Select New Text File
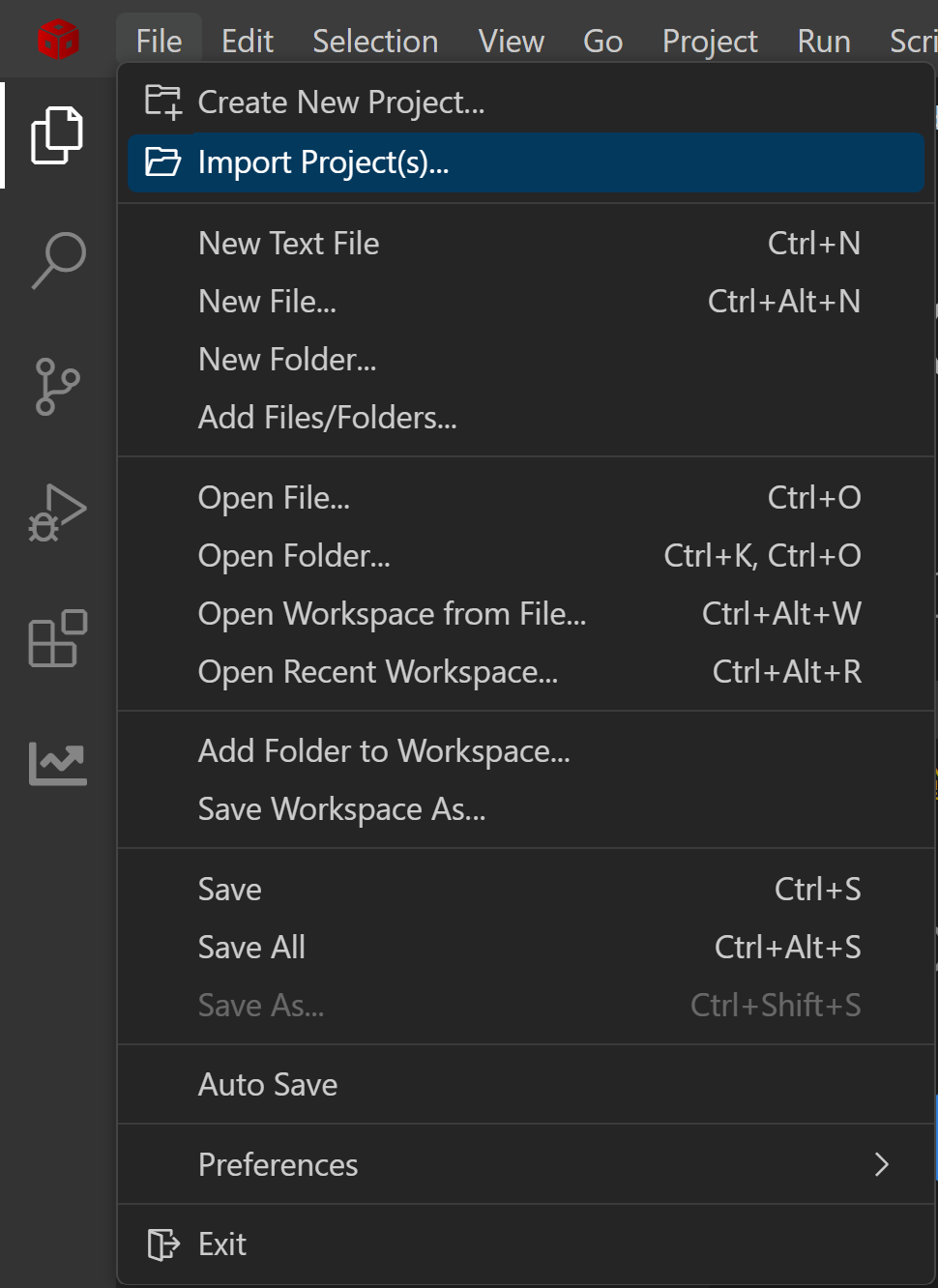Screen dimensions: 938x1288 (x=288, y=244)
